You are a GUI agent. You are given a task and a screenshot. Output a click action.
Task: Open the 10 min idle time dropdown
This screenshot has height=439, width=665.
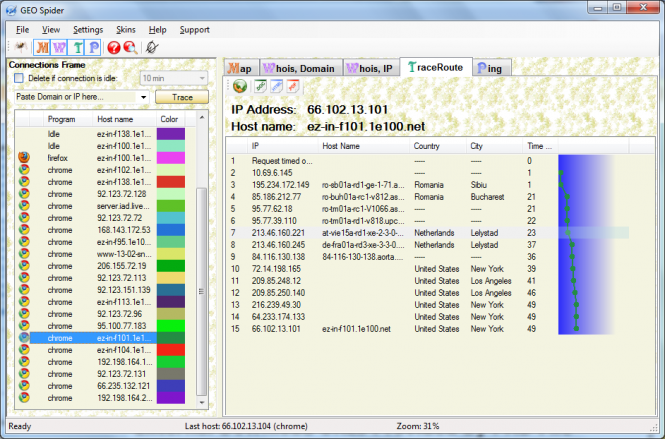174,78
